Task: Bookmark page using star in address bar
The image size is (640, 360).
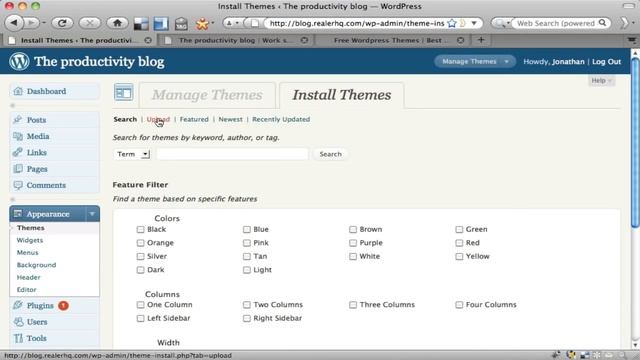Action: point(451,23)
